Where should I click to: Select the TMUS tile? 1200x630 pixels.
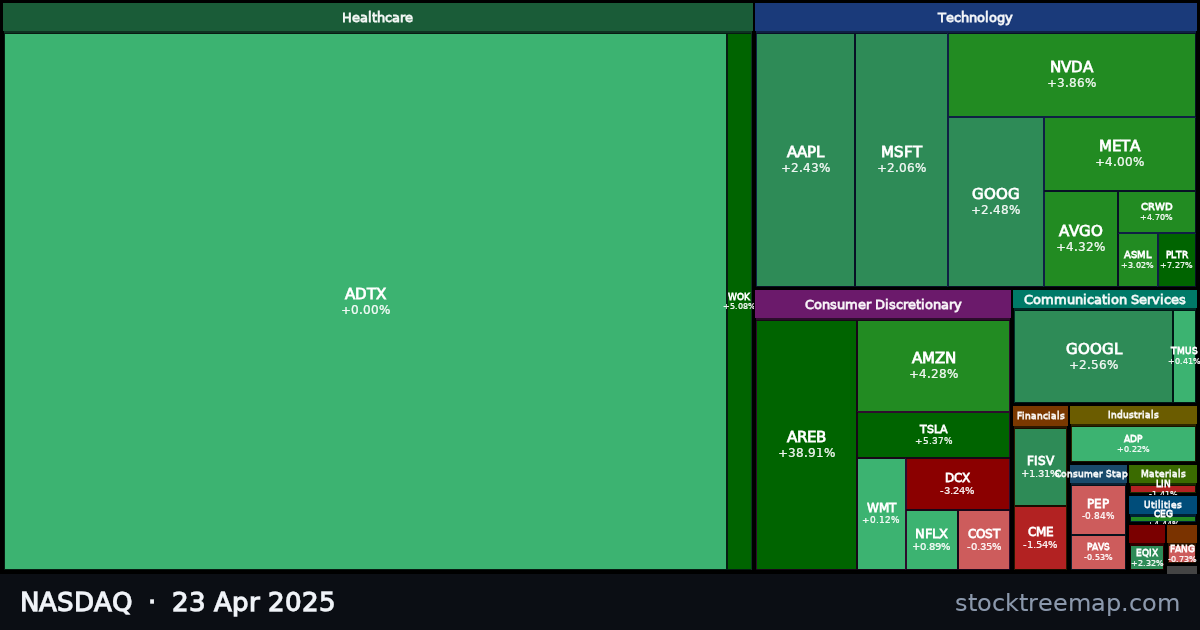pos(1184,357)
